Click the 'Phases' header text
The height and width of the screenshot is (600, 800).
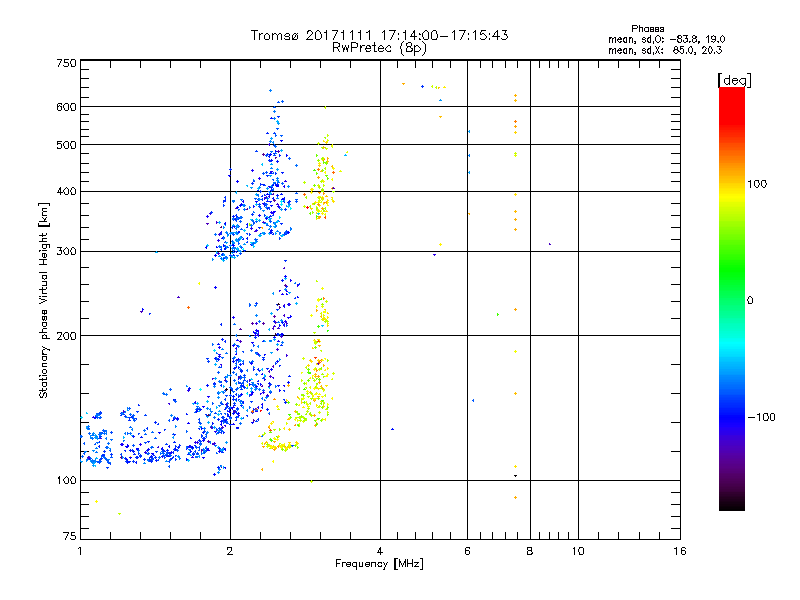click(647, 29)
